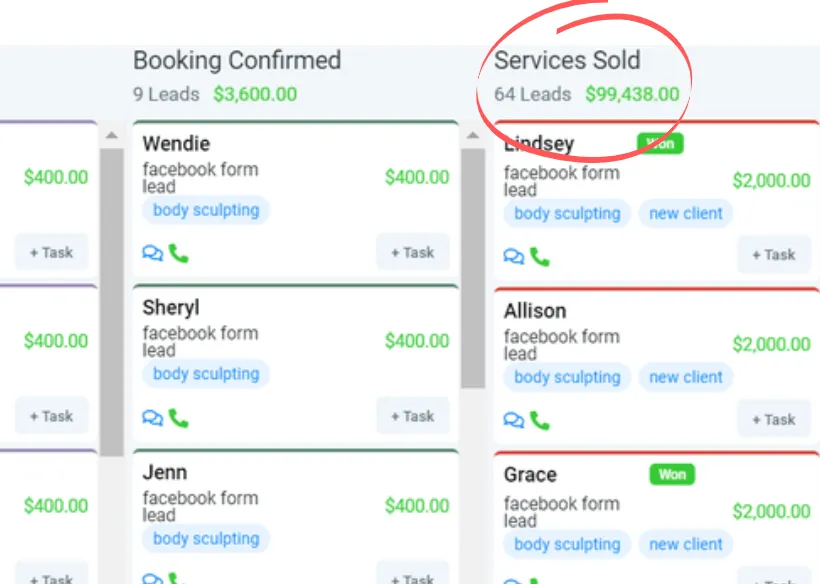Call Allison using the phone icon

[539, 421]
